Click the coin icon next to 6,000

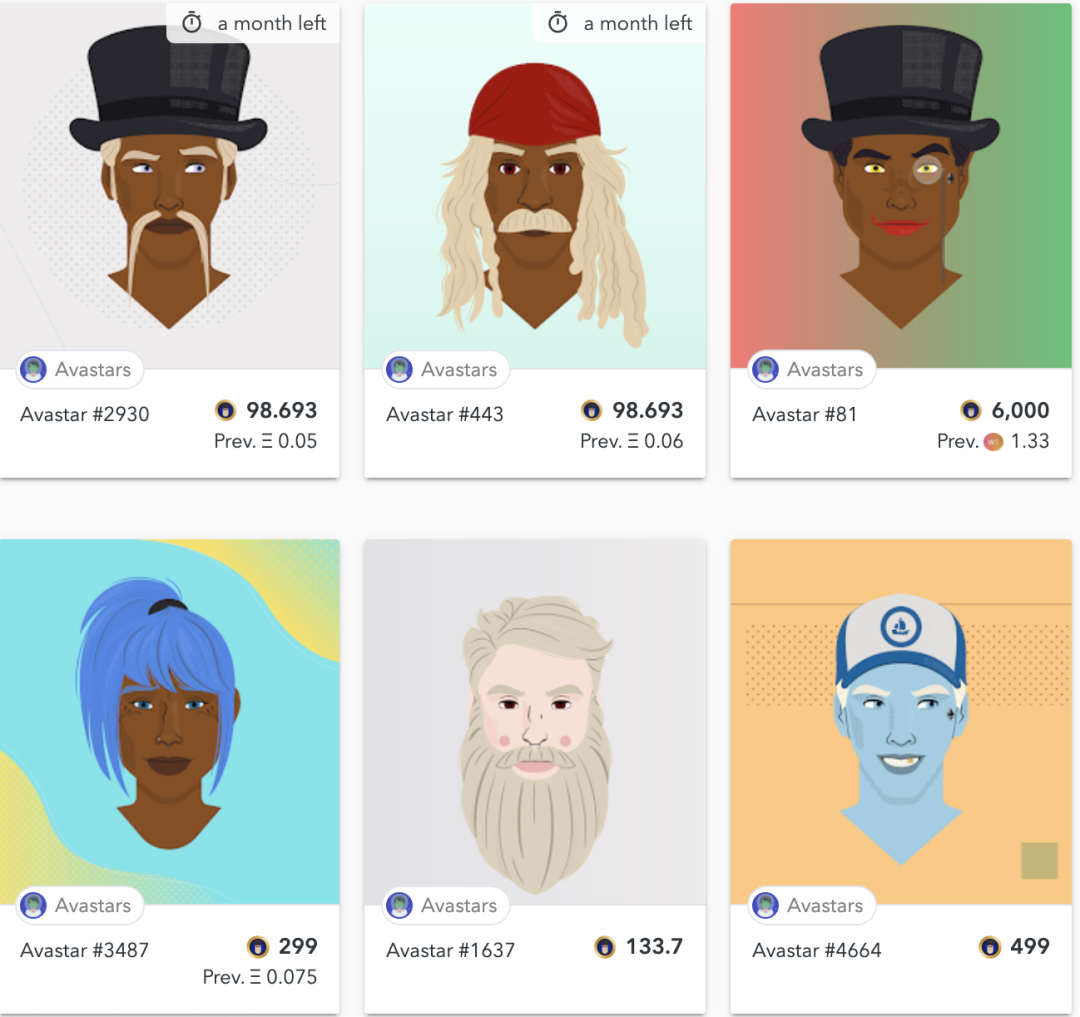click(970, 410)
